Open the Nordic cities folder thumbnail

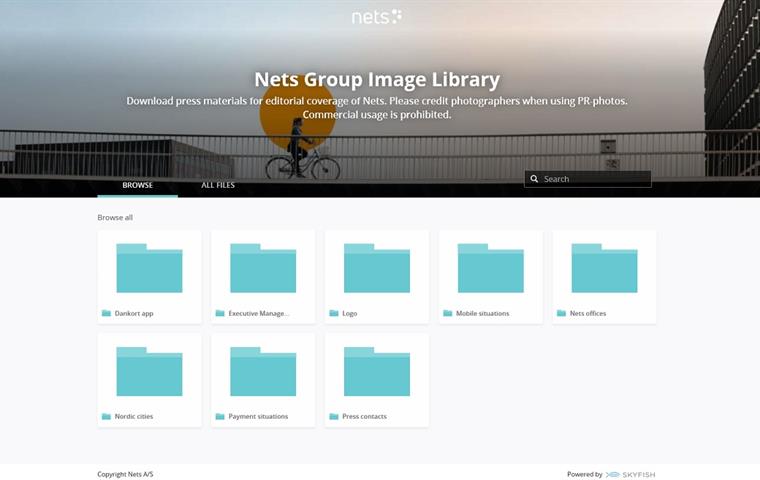(x=149, y=371)
